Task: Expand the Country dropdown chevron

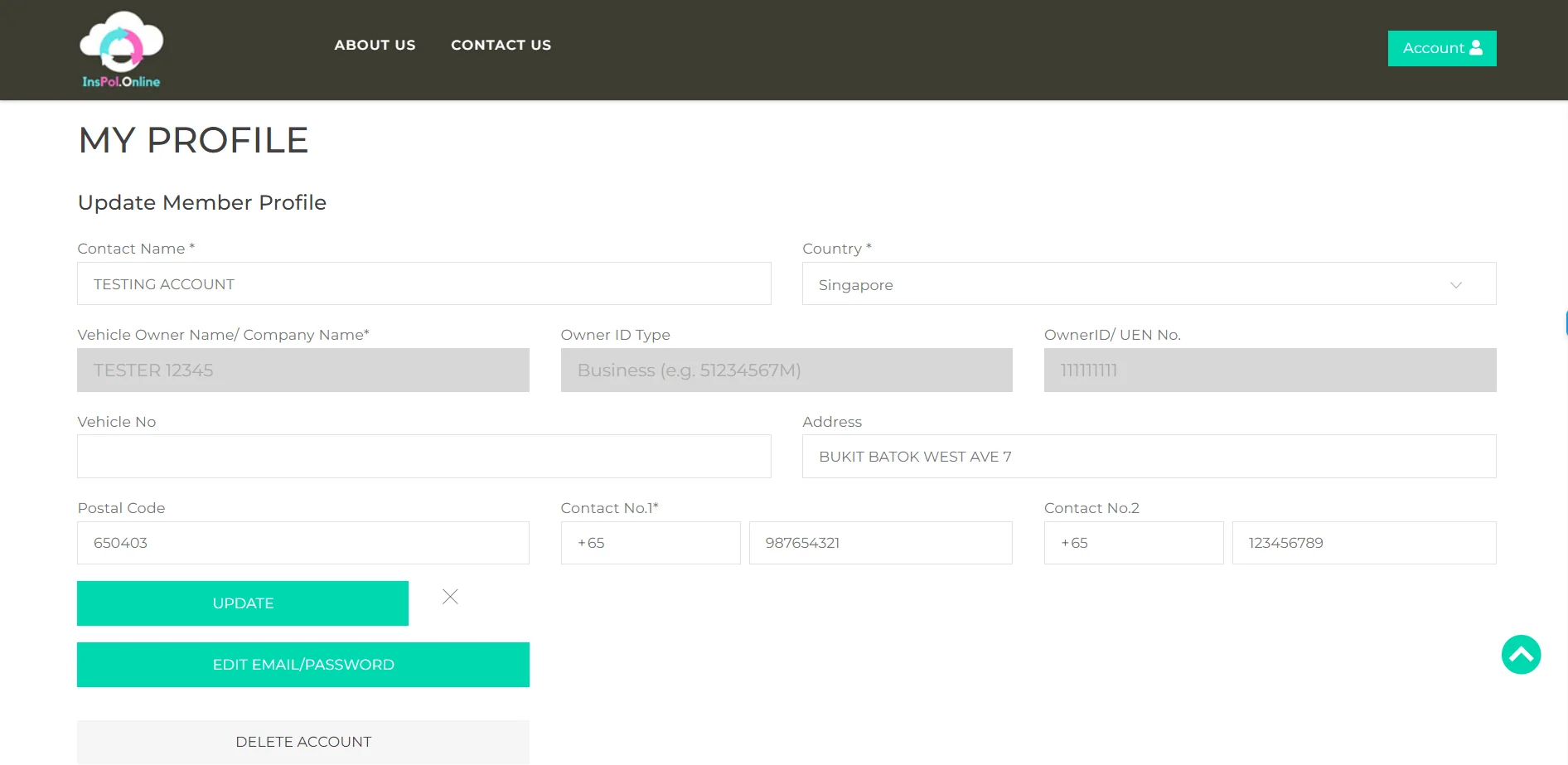Action: coord(1456,285)
